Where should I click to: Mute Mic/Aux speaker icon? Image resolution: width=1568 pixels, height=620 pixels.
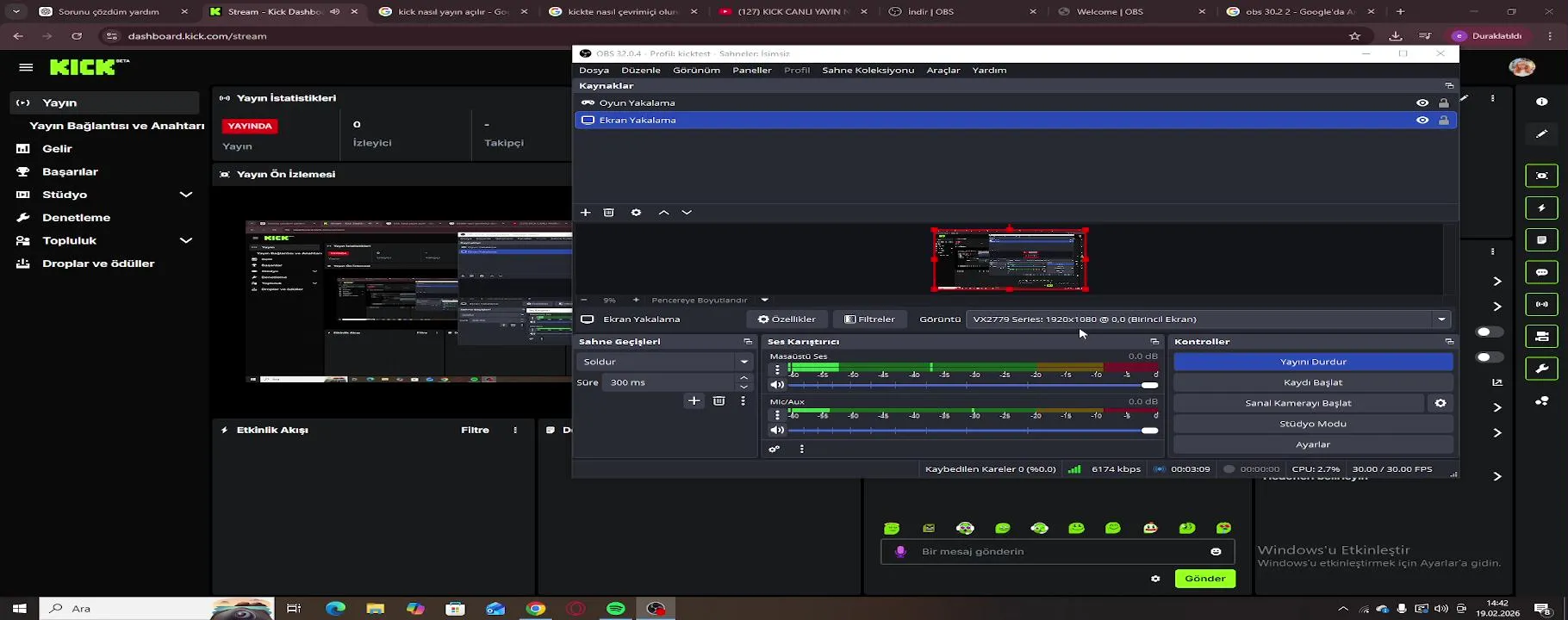777,431
